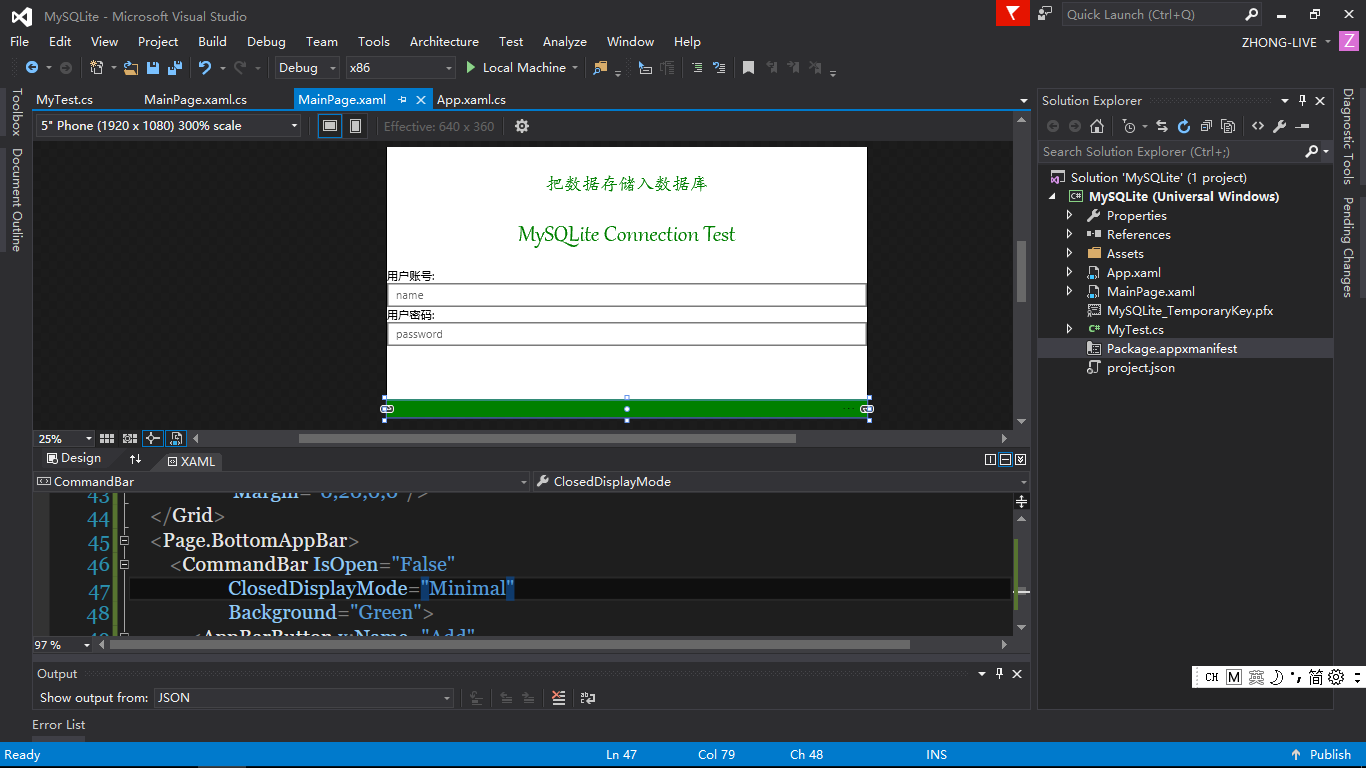Switch to the Design pane tab

click(74, 458)
